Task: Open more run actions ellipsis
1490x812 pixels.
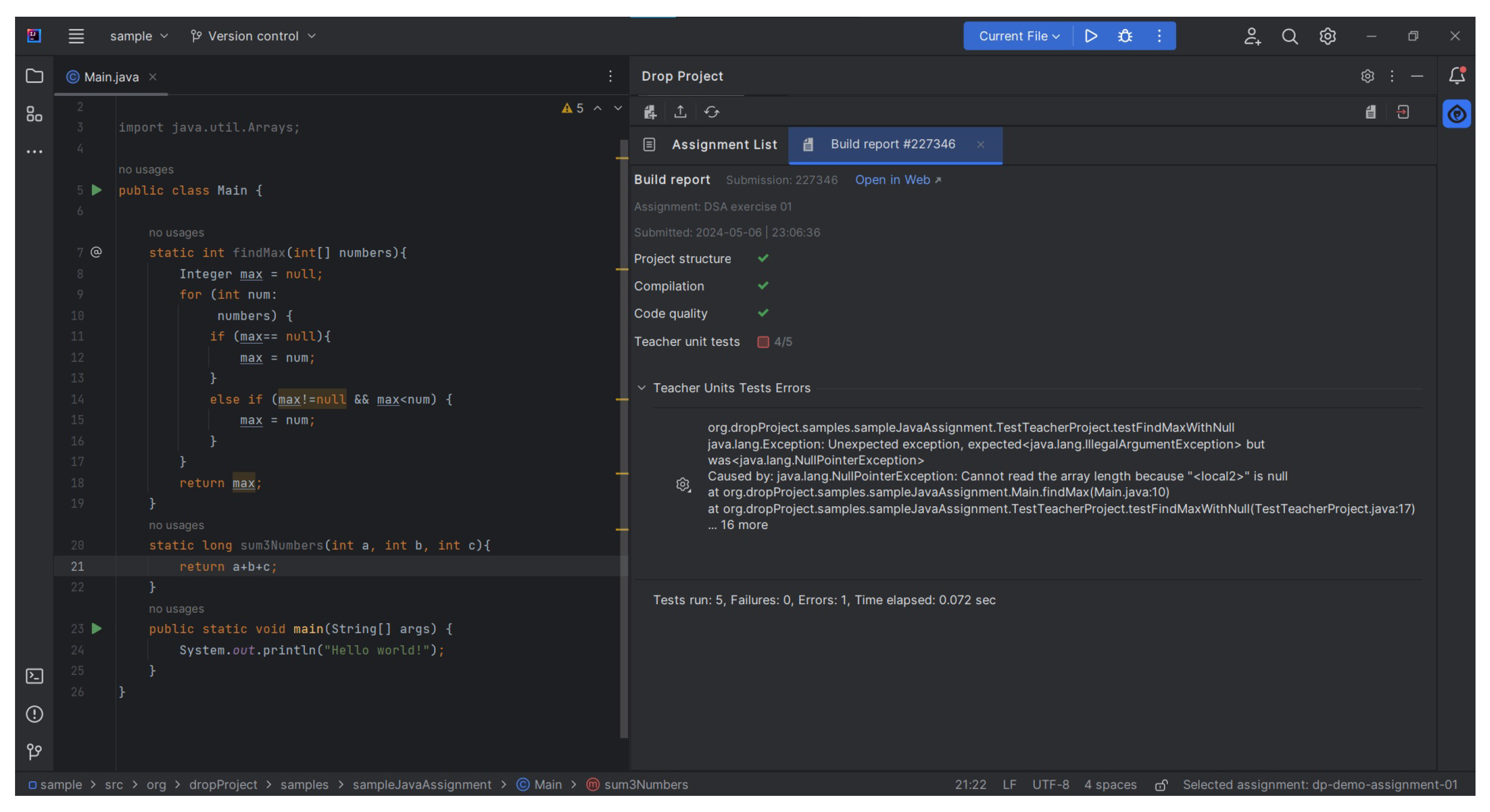Action: tap(1158, 36)
